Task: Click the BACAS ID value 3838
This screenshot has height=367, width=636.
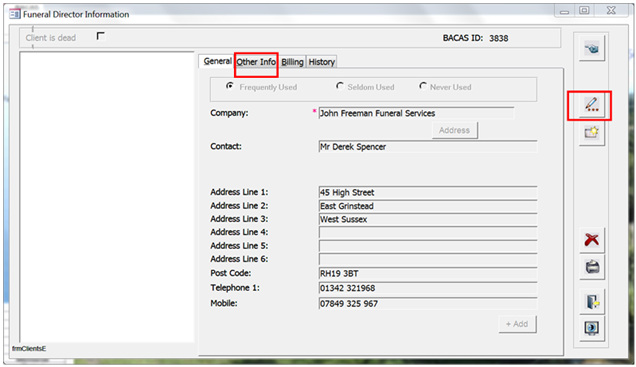Action: pyautogui.click(x=498, y=38)
